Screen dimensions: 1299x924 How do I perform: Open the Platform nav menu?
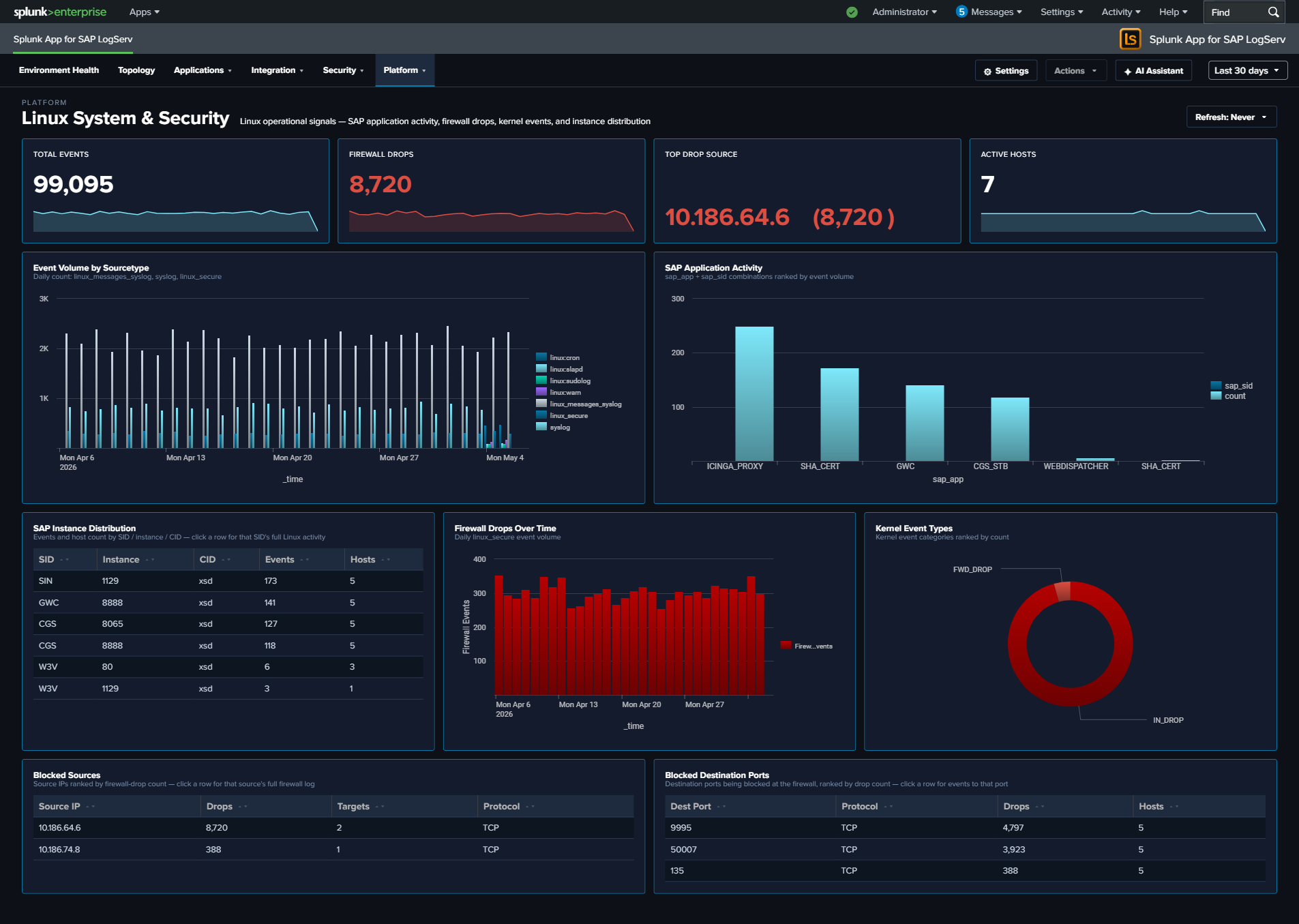(x=404, y=70)
